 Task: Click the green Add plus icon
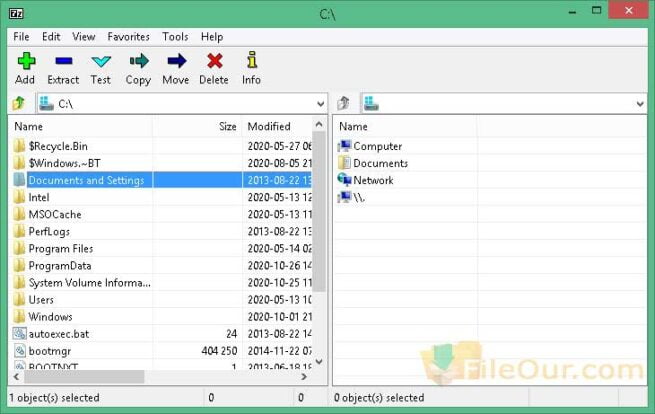[x=26, y=61]
